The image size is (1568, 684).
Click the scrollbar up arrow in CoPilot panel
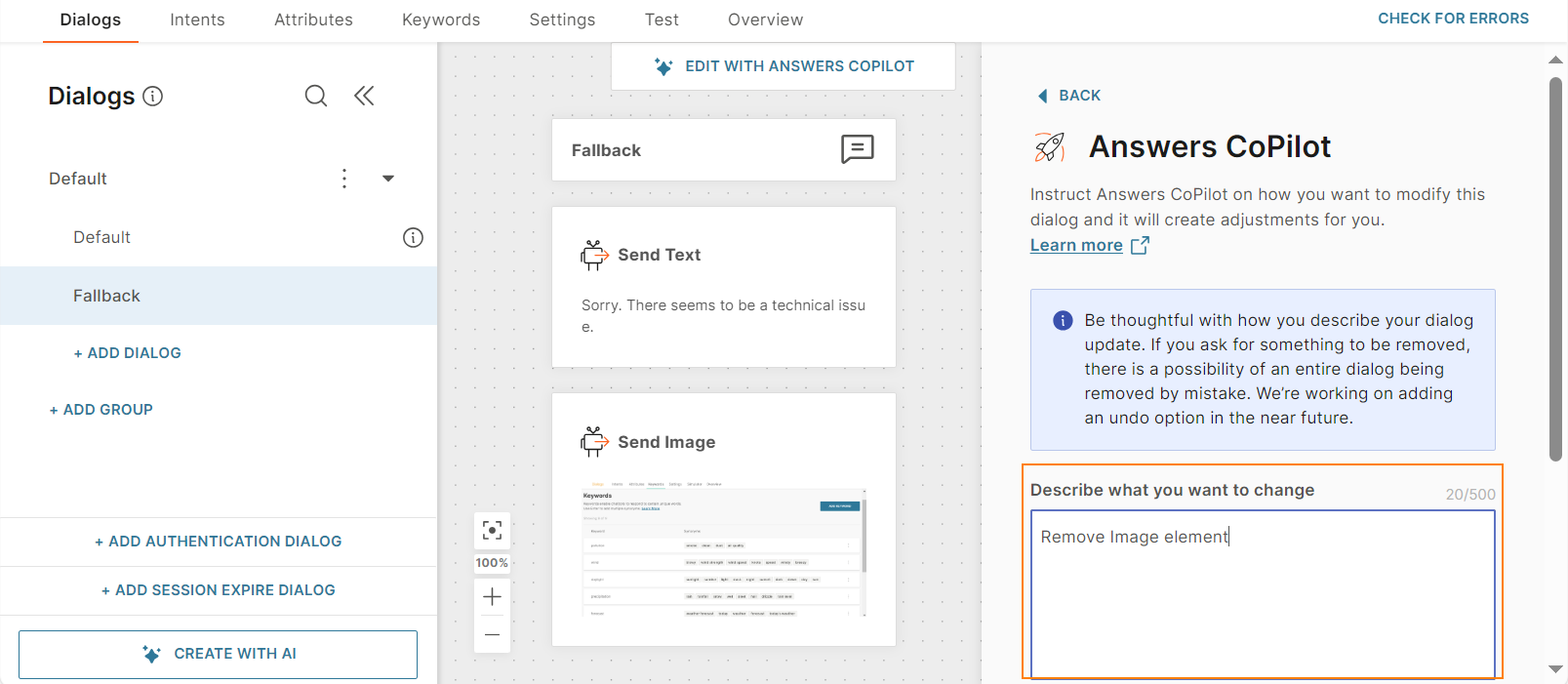pyautogui.click(x=1555, y=60)
